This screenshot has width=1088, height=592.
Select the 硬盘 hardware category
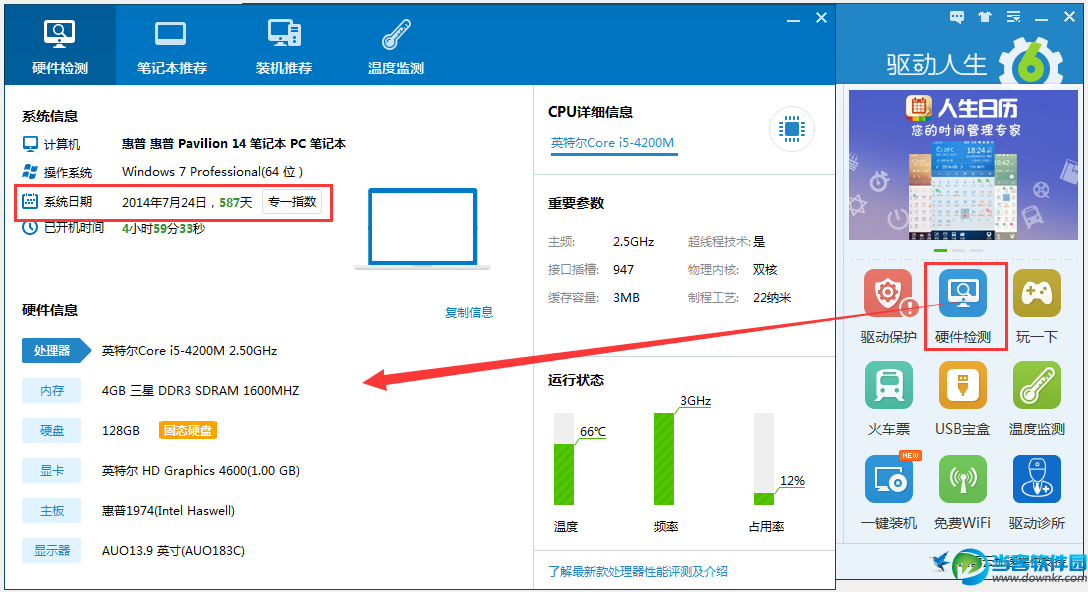click(51, 430)
